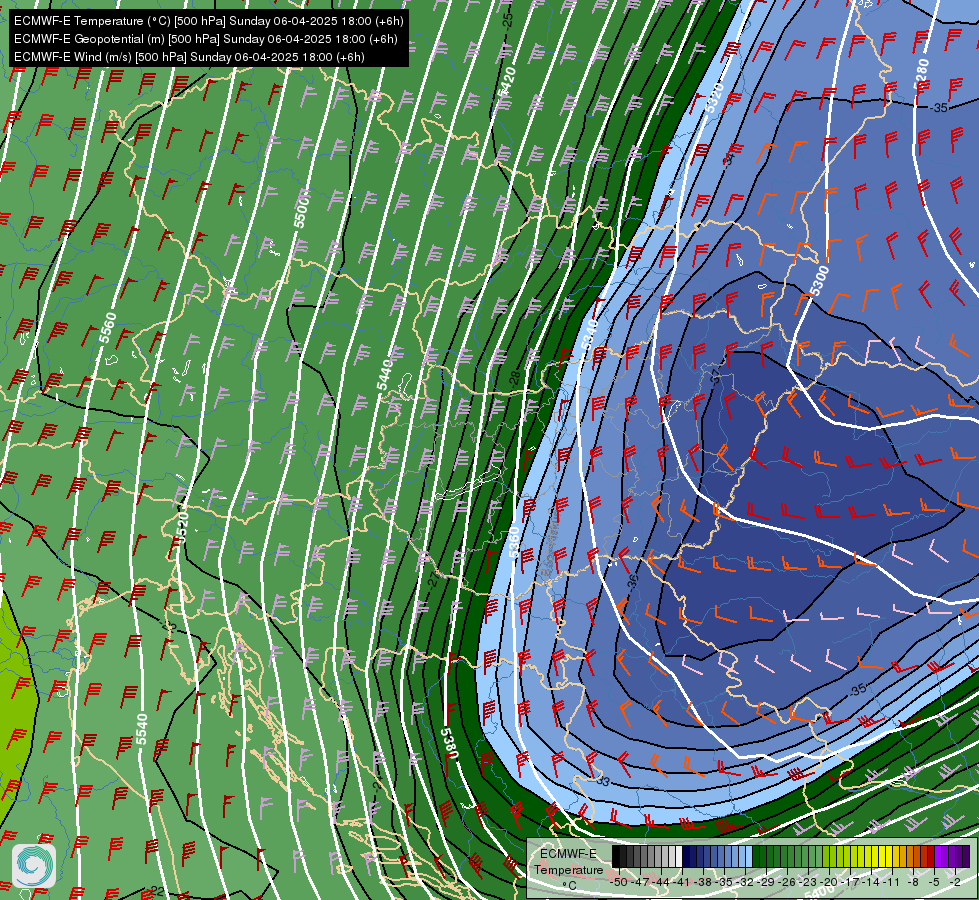This screenshot has height=900, width=979.
Task: Click the 5560 geopotential contour label
Action: click(107, 328)
